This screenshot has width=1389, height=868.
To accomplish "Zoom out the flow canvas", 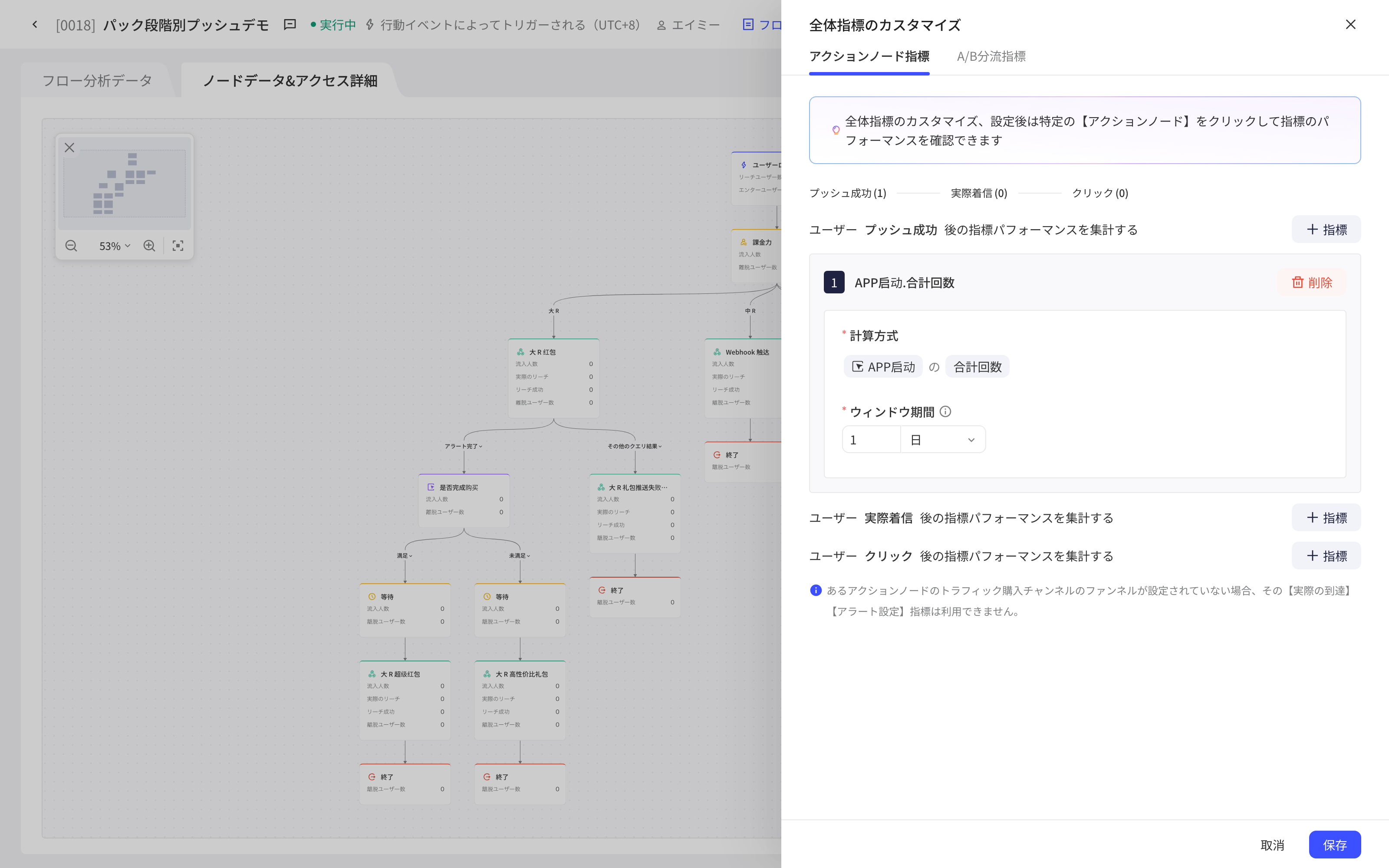I will [x=71, y=246].
